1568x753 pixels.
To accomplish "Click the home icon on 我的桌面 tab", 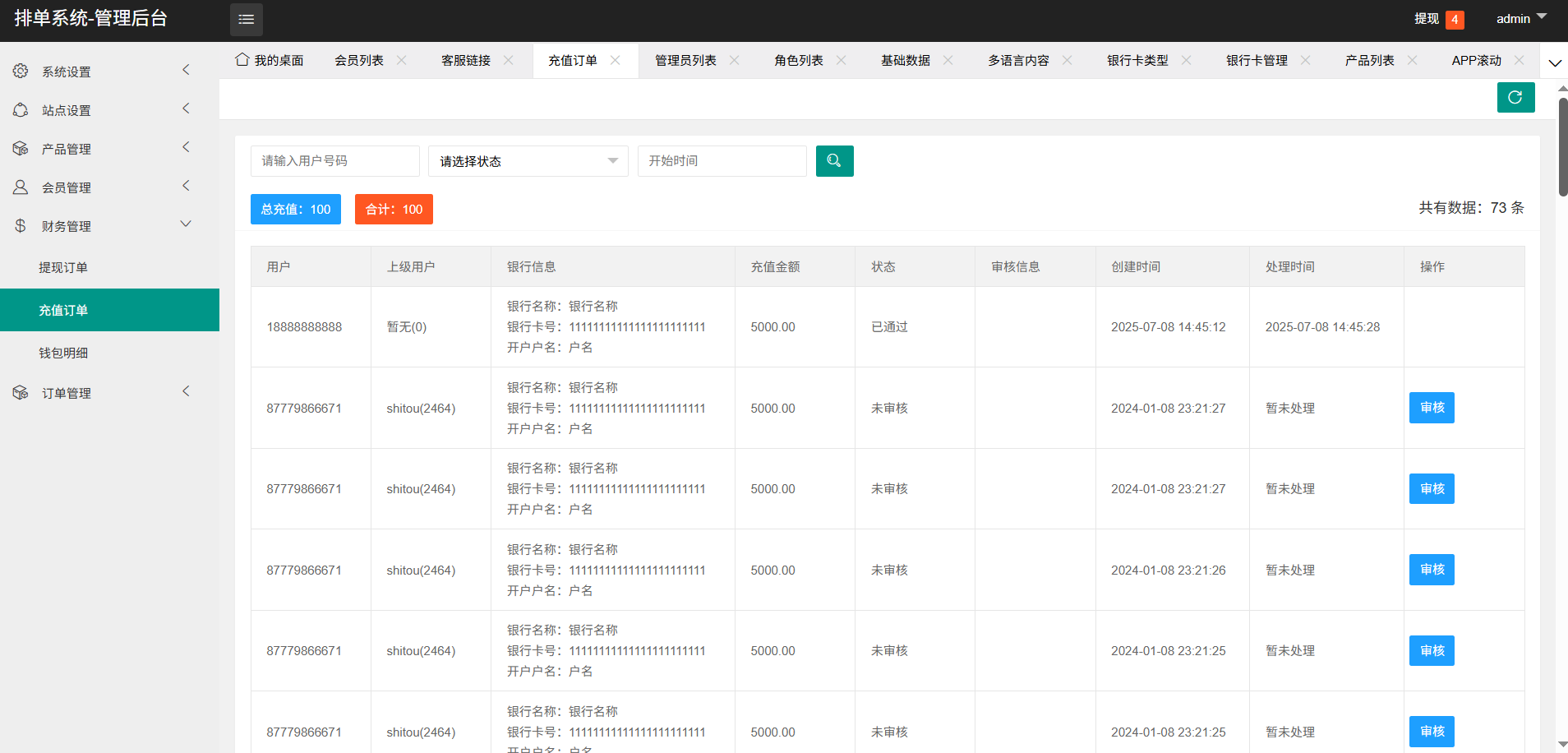I will point(242,60).
